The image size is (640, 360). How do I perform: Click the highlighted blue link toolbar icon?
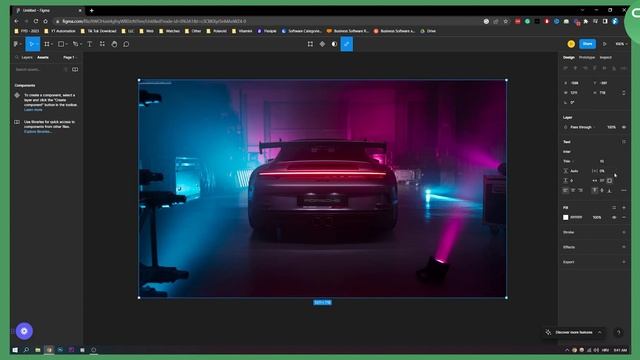tap(347, 44)
